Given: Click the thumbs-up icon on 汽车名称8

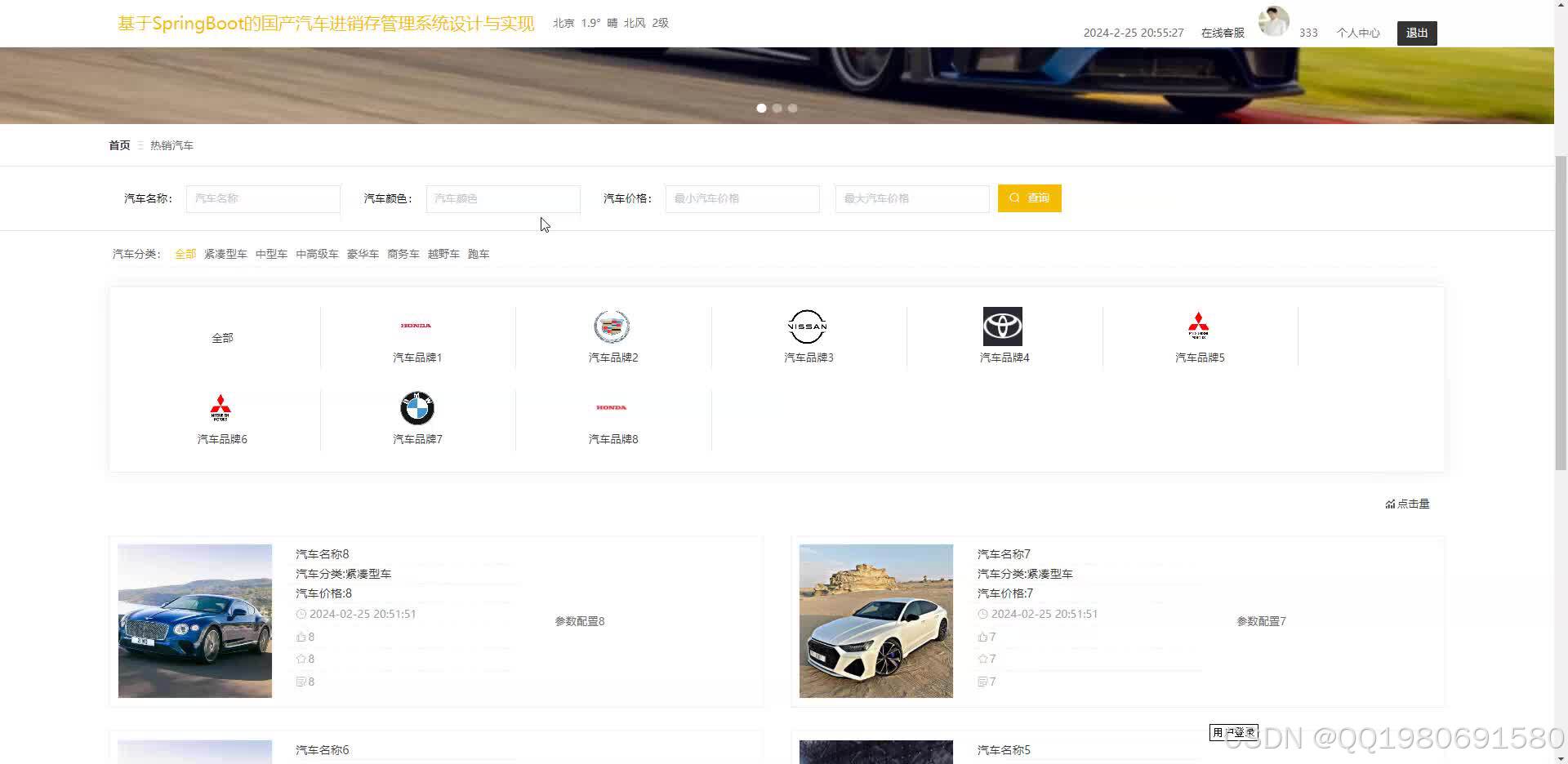Looking at the screenshot, I should pyautogui.click(x=301, y=637).
